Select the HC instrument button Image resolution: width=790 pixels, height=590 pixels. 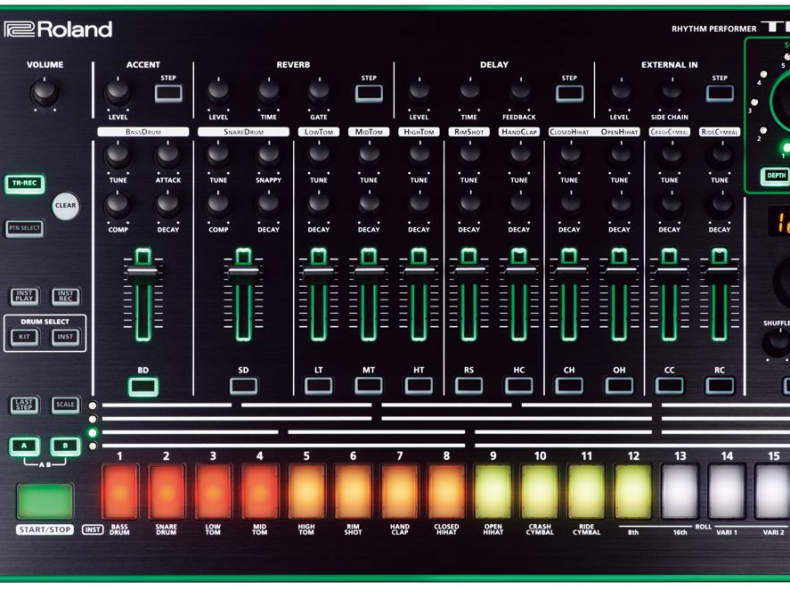click(x=519, y=386)
